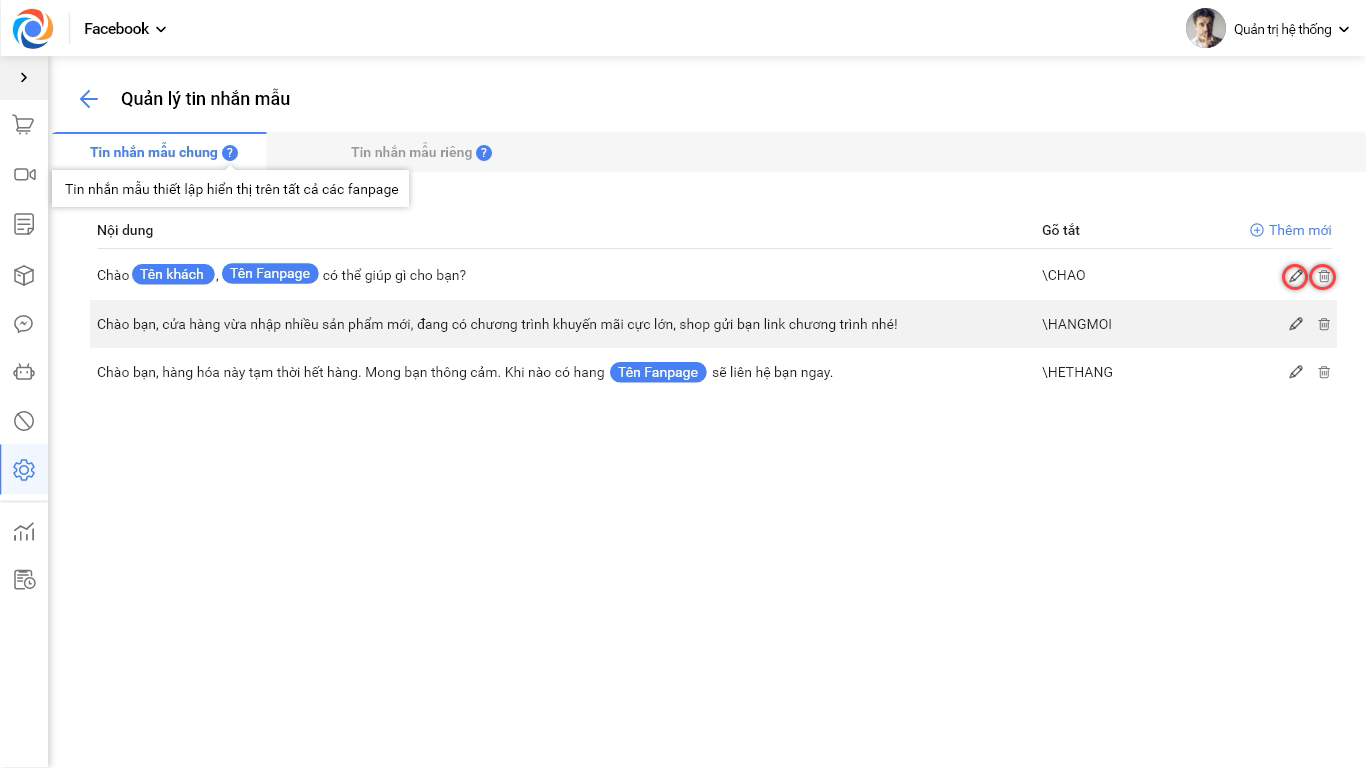Open the reports chart sidebar icon

click(24, 532)
